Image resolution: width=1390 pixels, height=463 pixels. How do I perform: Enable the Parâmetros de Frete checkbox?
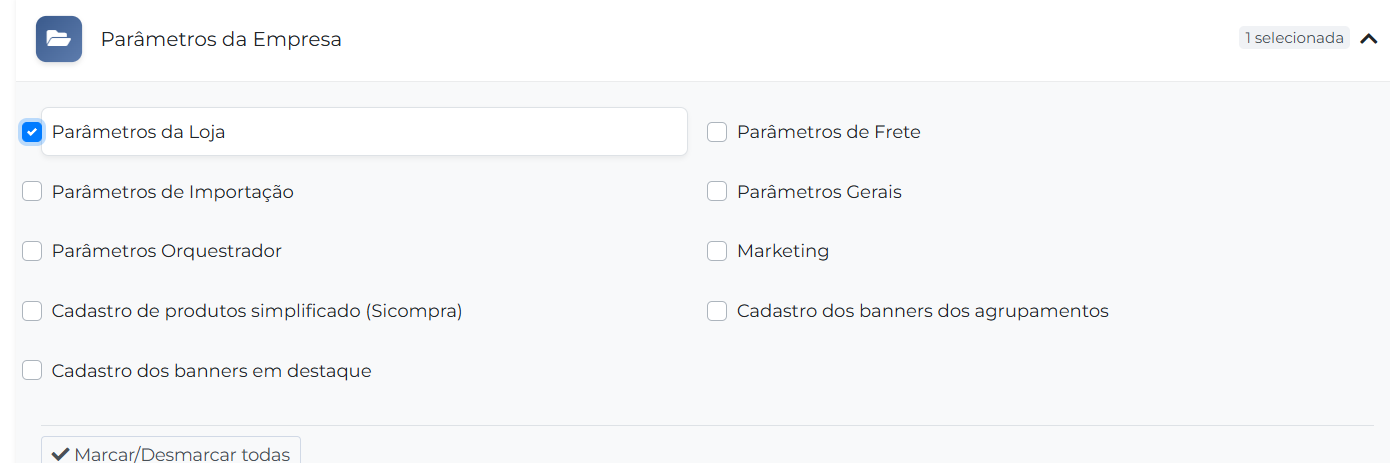point(717,132)
